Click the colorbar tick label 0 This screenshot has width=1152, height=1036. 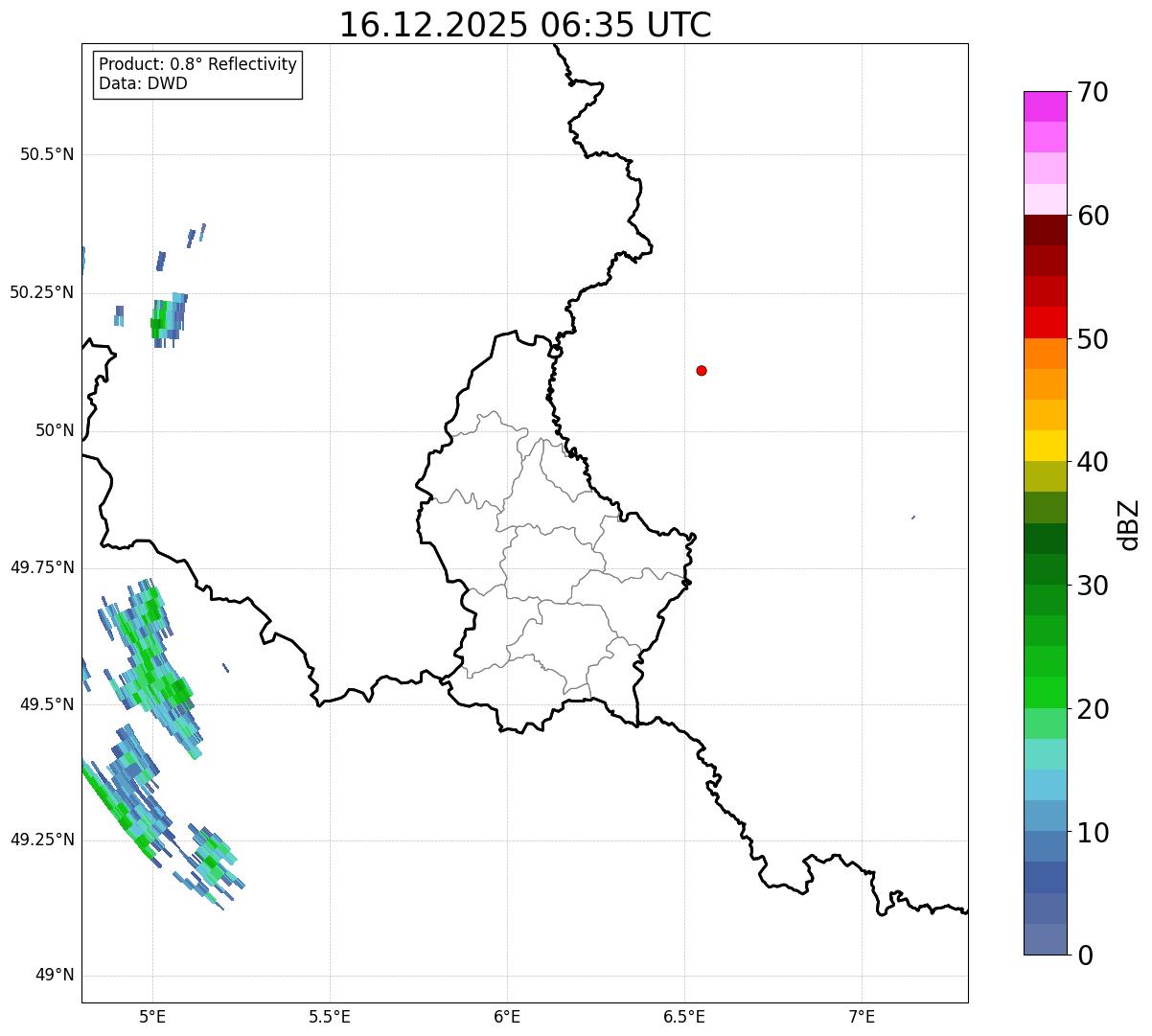tap(1085, 955)
